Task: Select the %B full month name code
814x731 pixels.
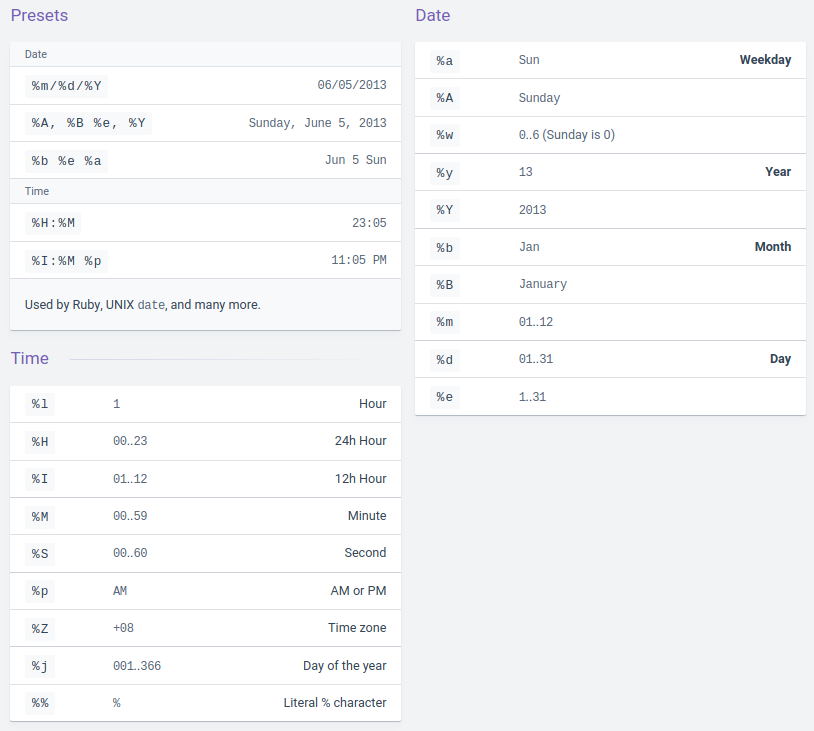Action: (444, 284)
